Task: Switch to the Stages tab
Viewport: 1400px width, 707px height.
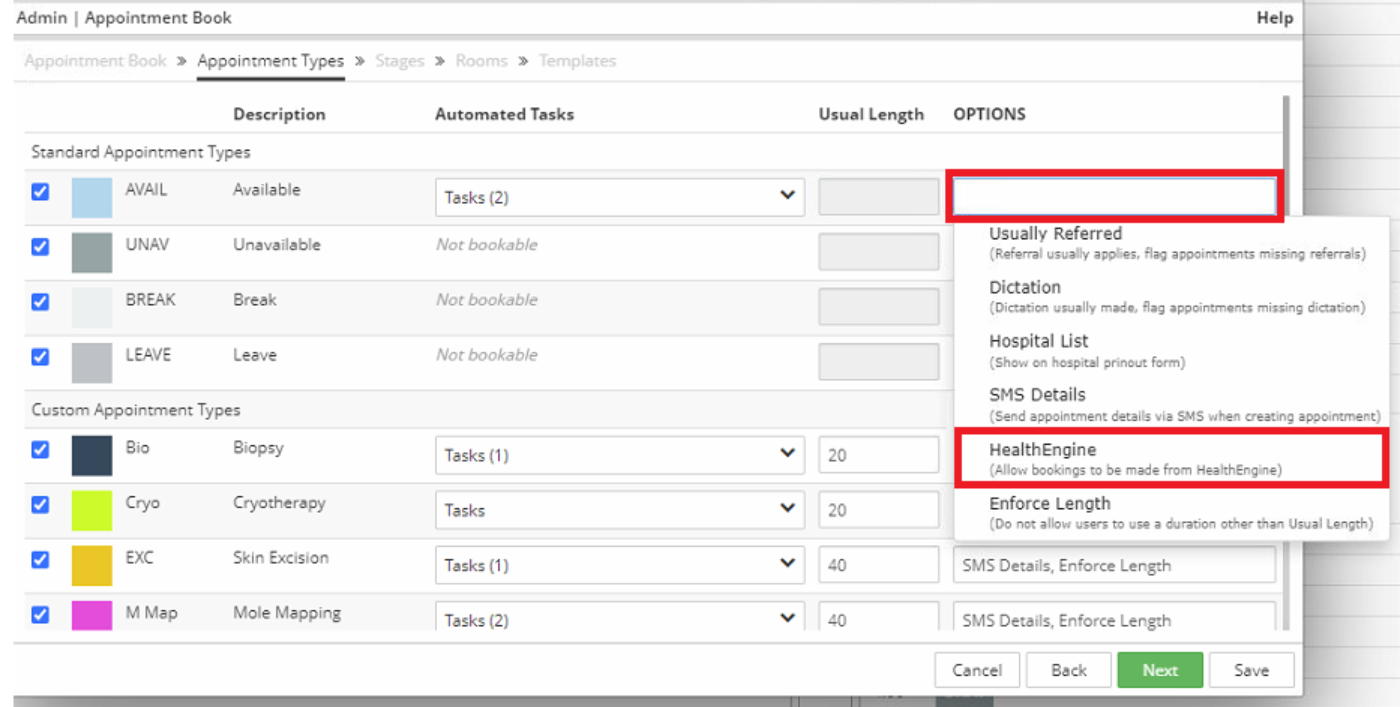Action: point(400,61)
